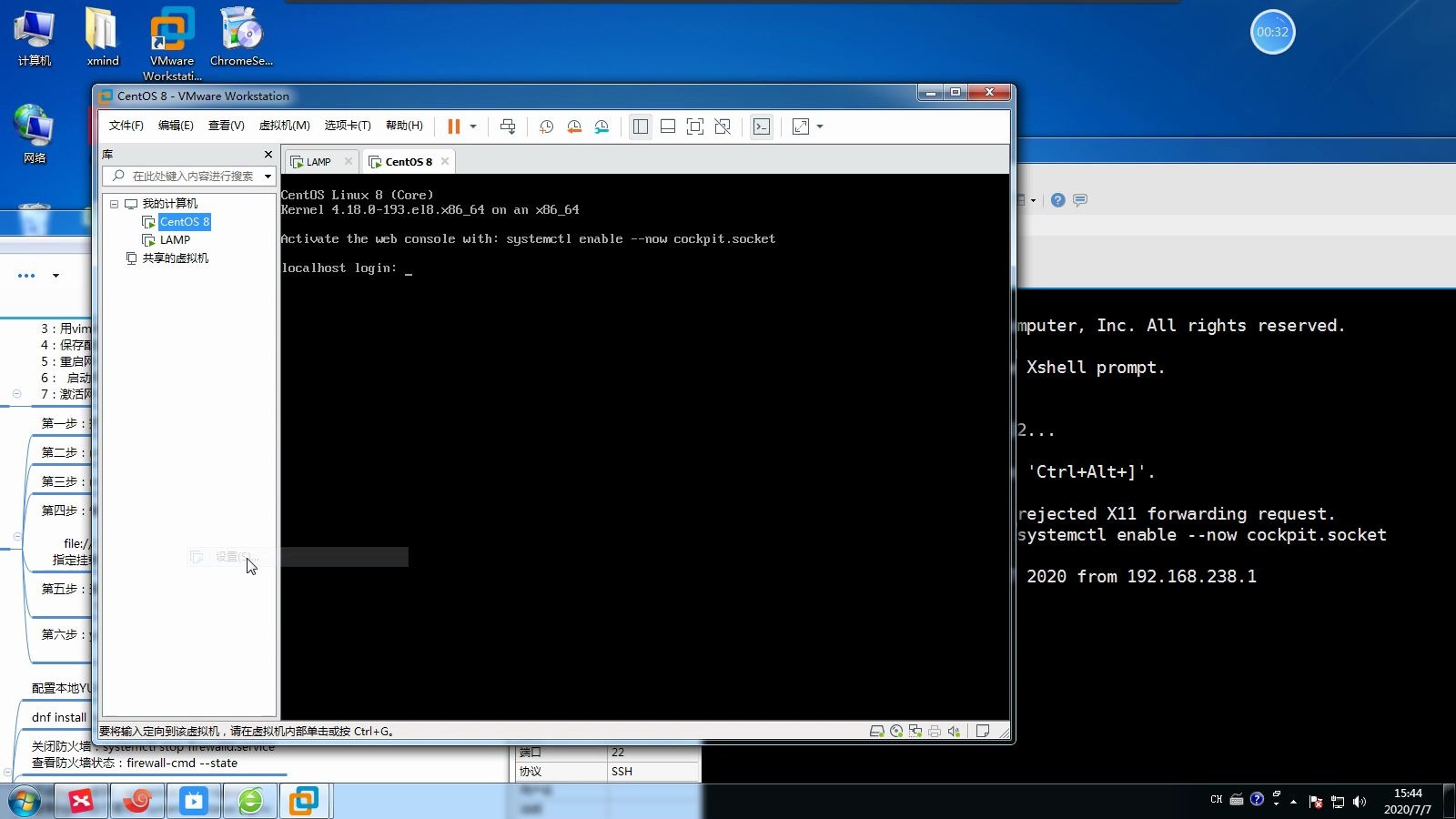Click the chat bubble icon in background window
1456x819 pixels.
1080,200
